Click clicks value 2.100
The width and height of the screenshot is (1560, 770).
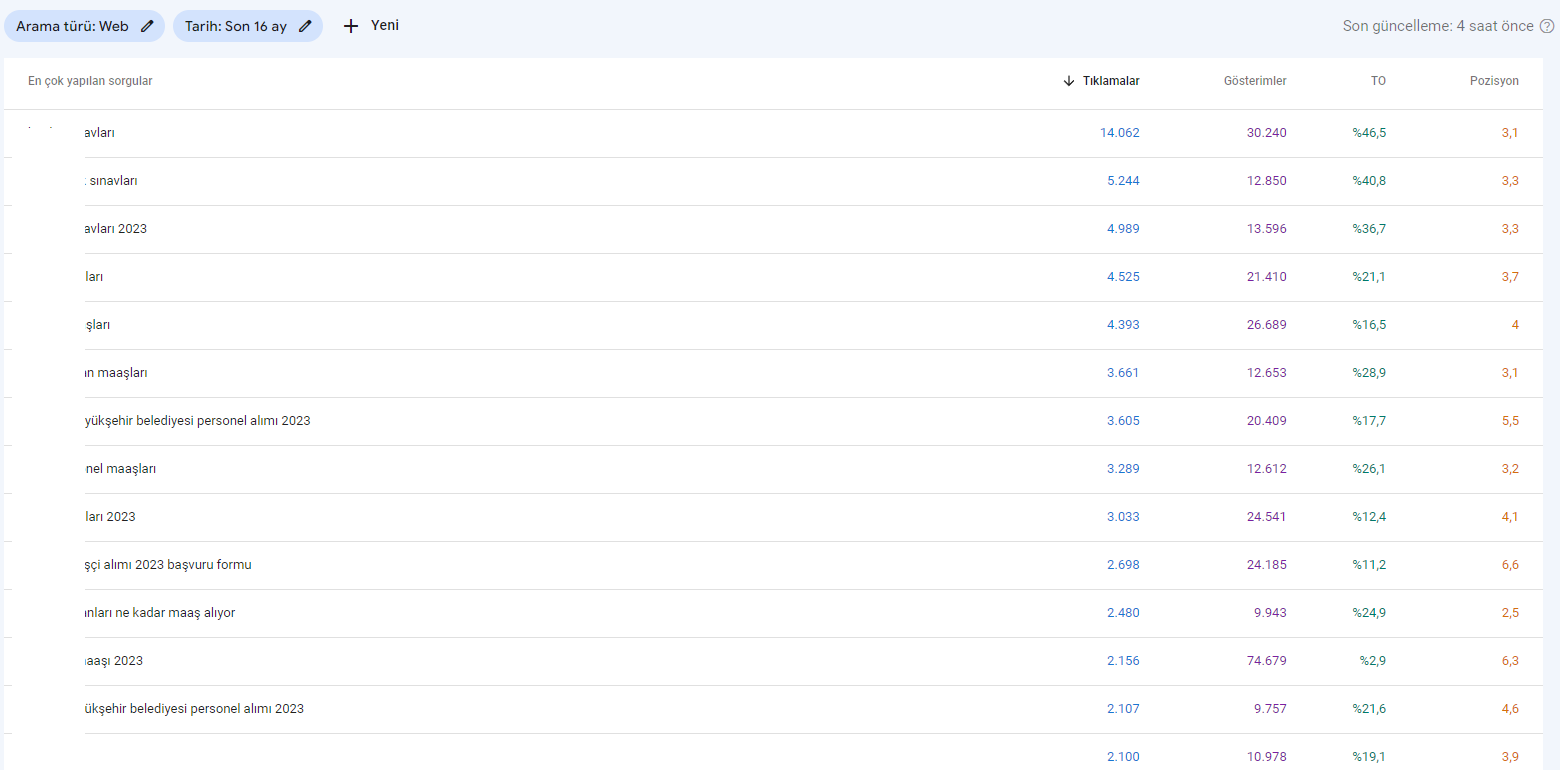1123,757
